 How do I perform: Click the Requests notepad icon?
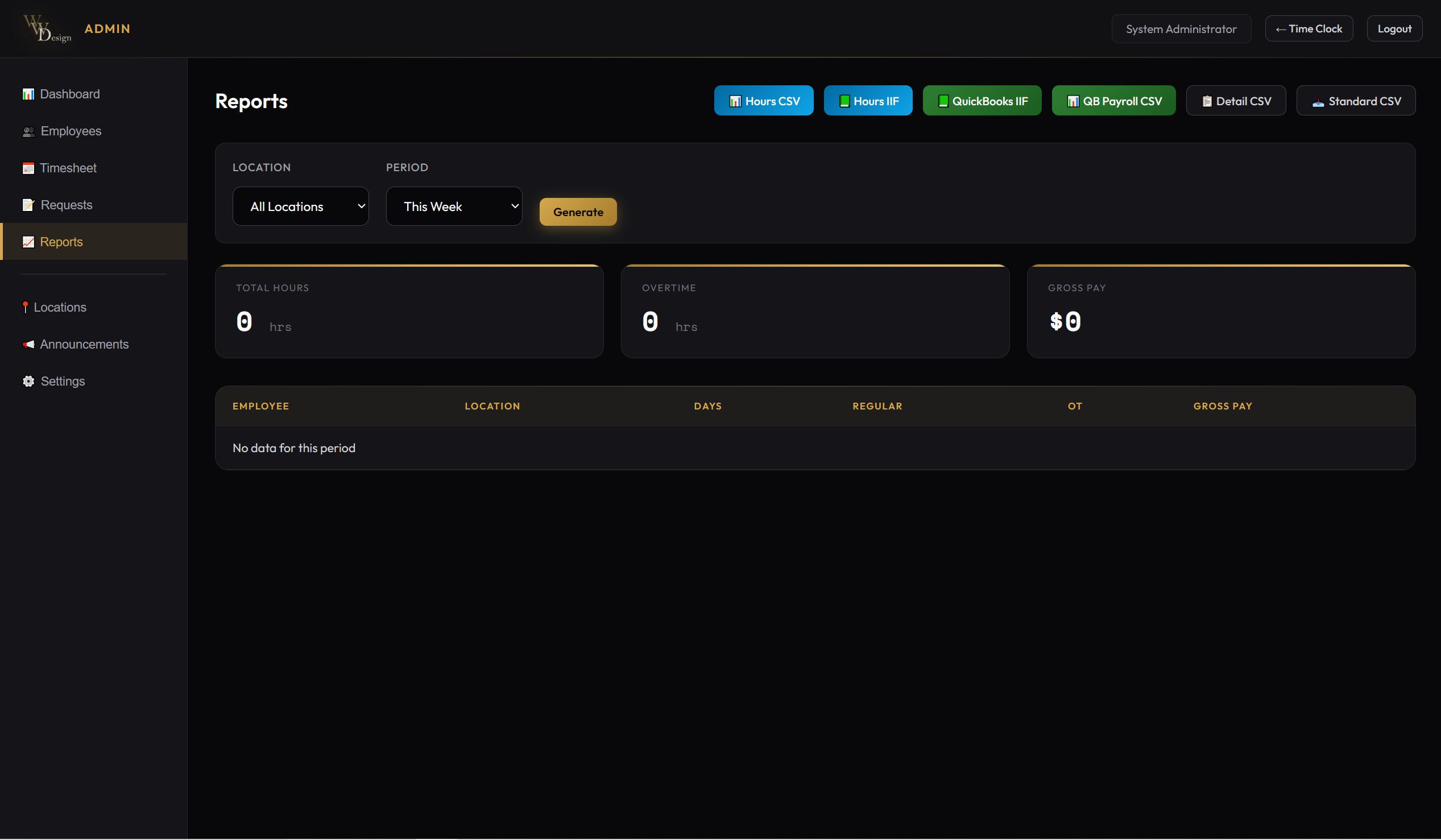point(28,205)
